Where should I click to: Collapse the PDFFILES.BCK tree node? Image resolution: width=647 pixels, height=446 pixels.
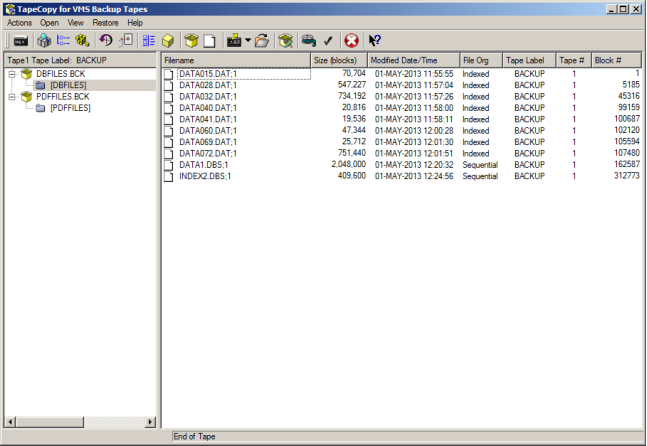(x=12, y=97)
